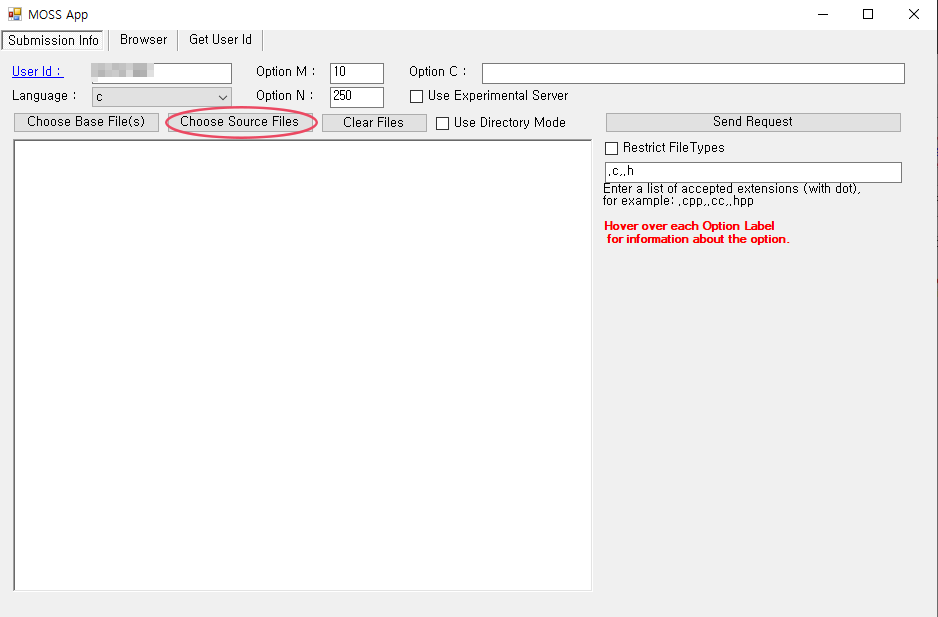Open the Get User Id tab

tap(220, 39)
